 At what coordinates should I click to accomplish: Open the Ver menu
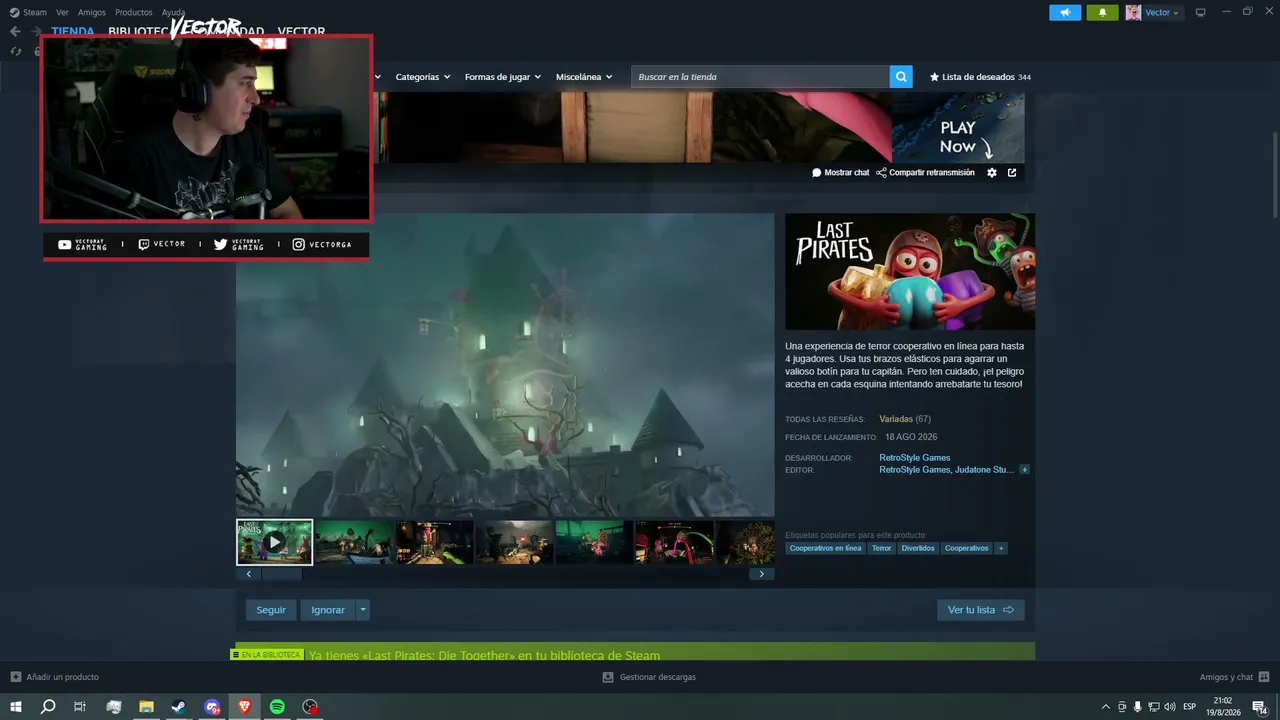(62, 12)
